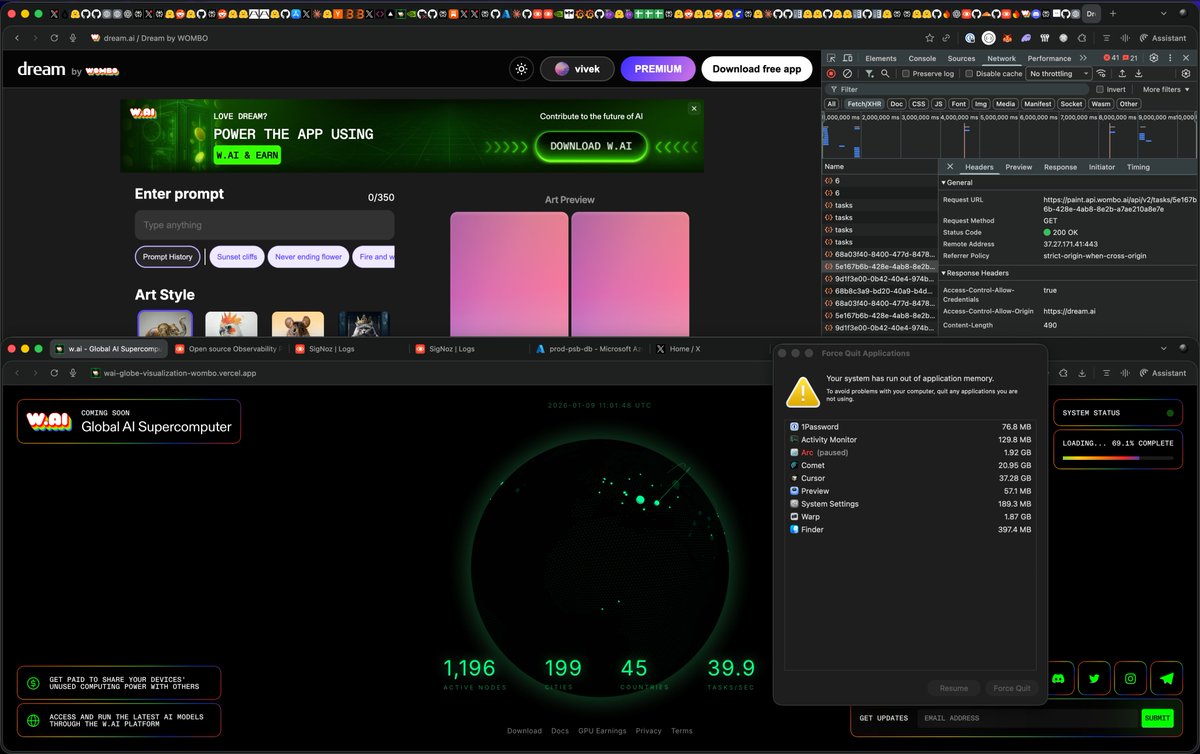Close the request details pane X icon
This screenshot has width=1200, height=754.
click(x=950, y=167)
